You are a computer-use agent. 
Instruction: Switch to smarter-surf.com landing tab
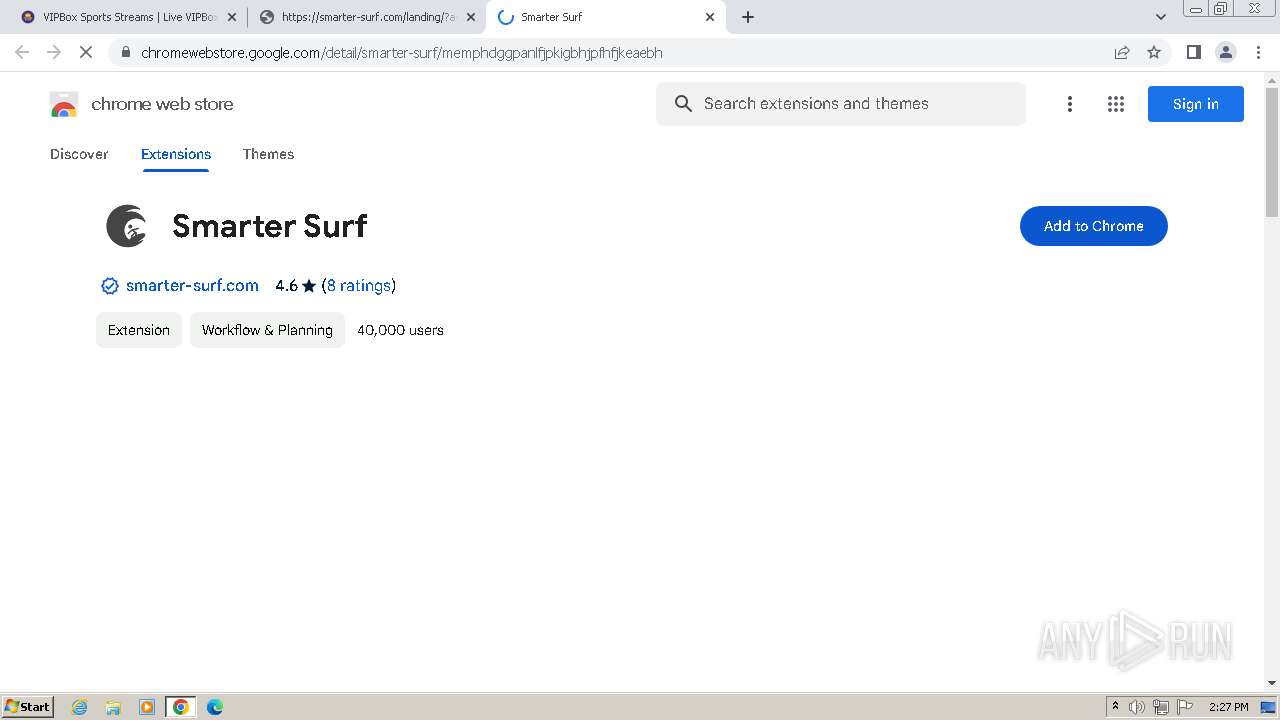click(366, 17)
